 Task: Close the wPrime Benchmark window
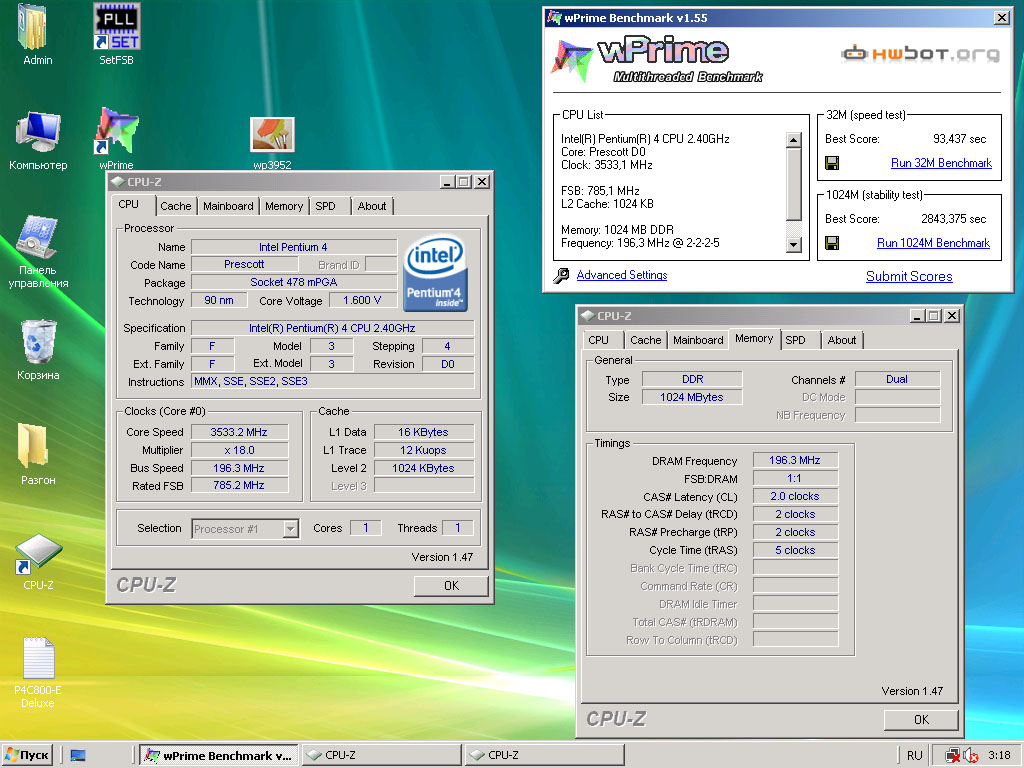pos(1001,18)
